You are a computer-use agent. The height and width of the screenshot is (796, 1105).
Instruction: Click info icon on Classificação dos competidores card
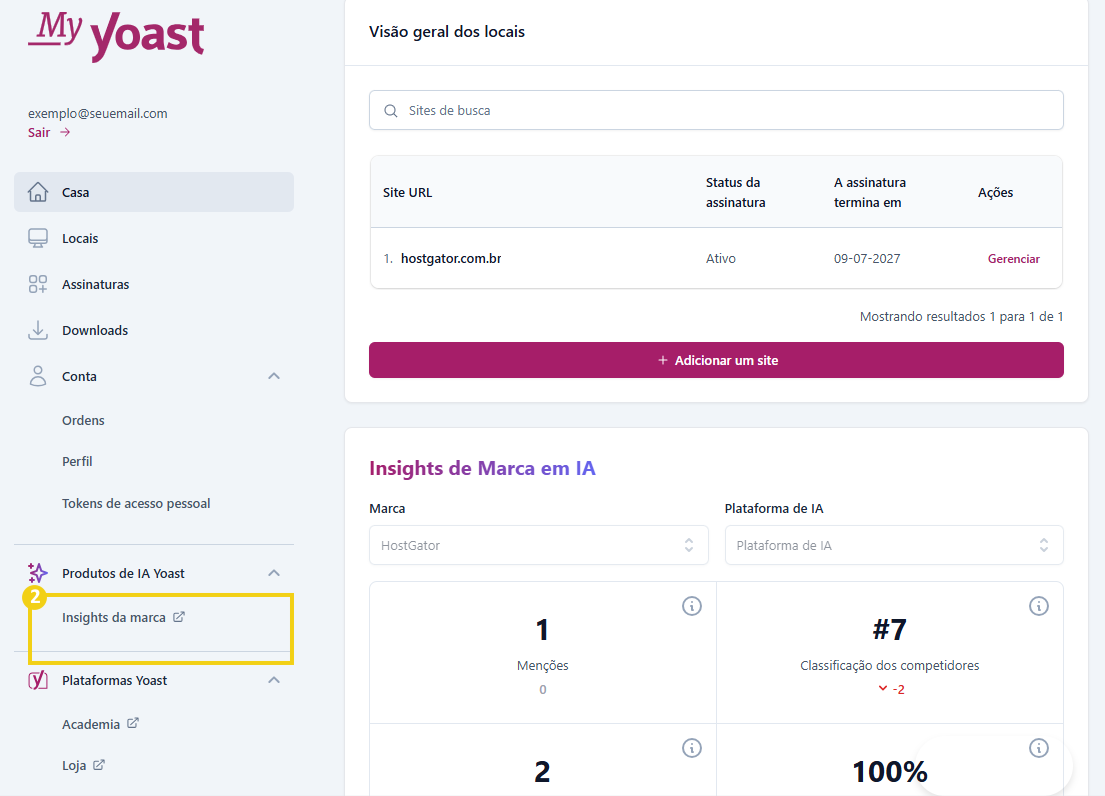click(1039, 606)
